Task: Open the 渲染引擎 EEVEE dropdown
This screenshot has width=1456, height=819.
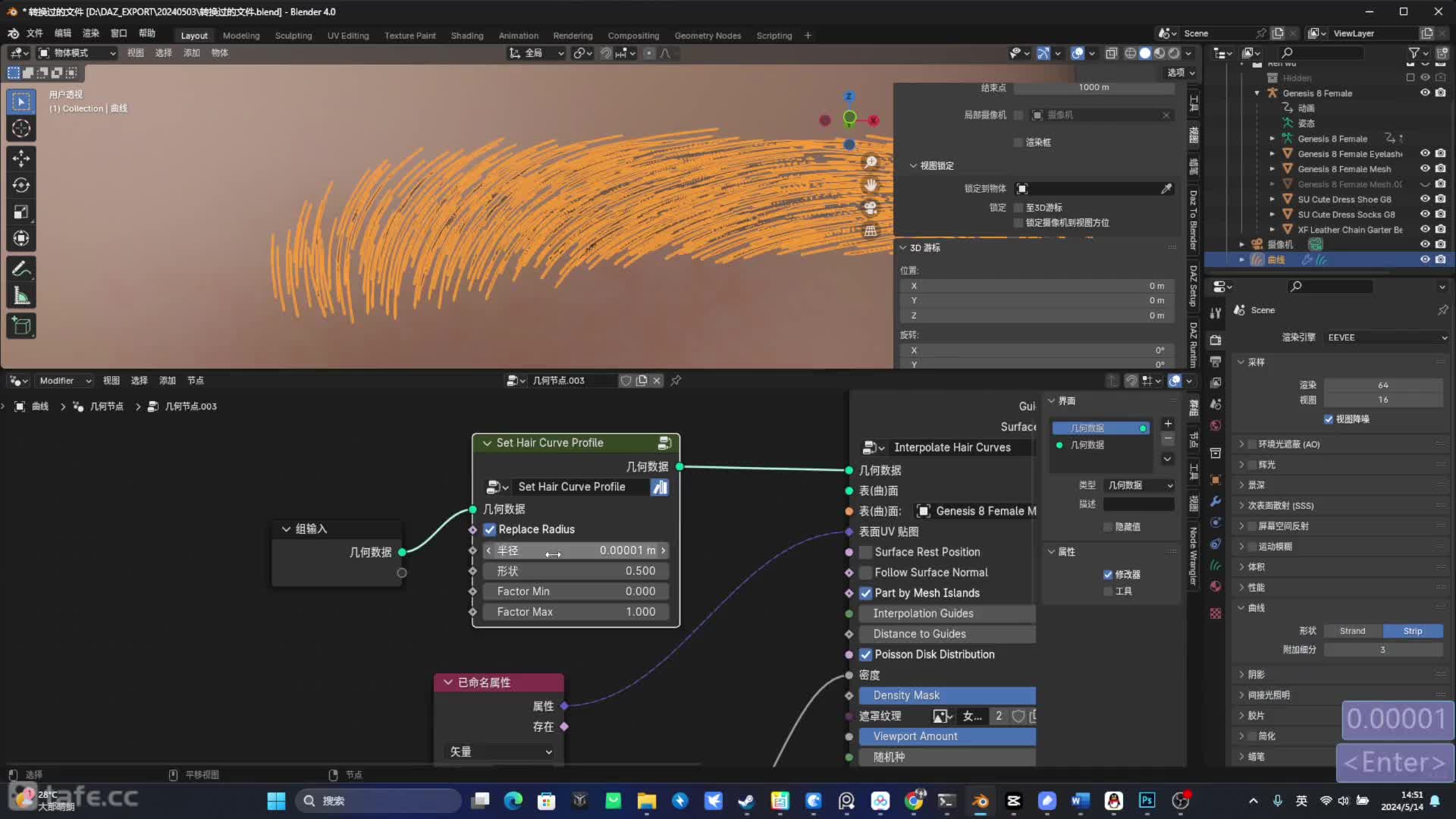Action: (x=1387, y=337)
